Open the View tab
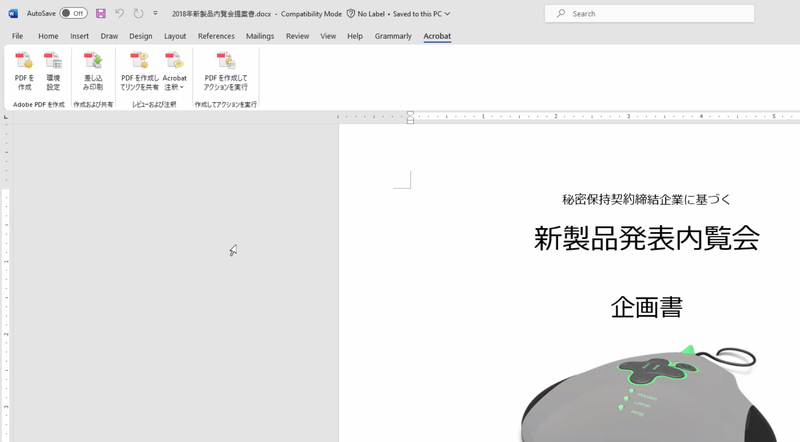Image resolution: width=800 pixels, height=442 pixels. click(x=328, y=36)
